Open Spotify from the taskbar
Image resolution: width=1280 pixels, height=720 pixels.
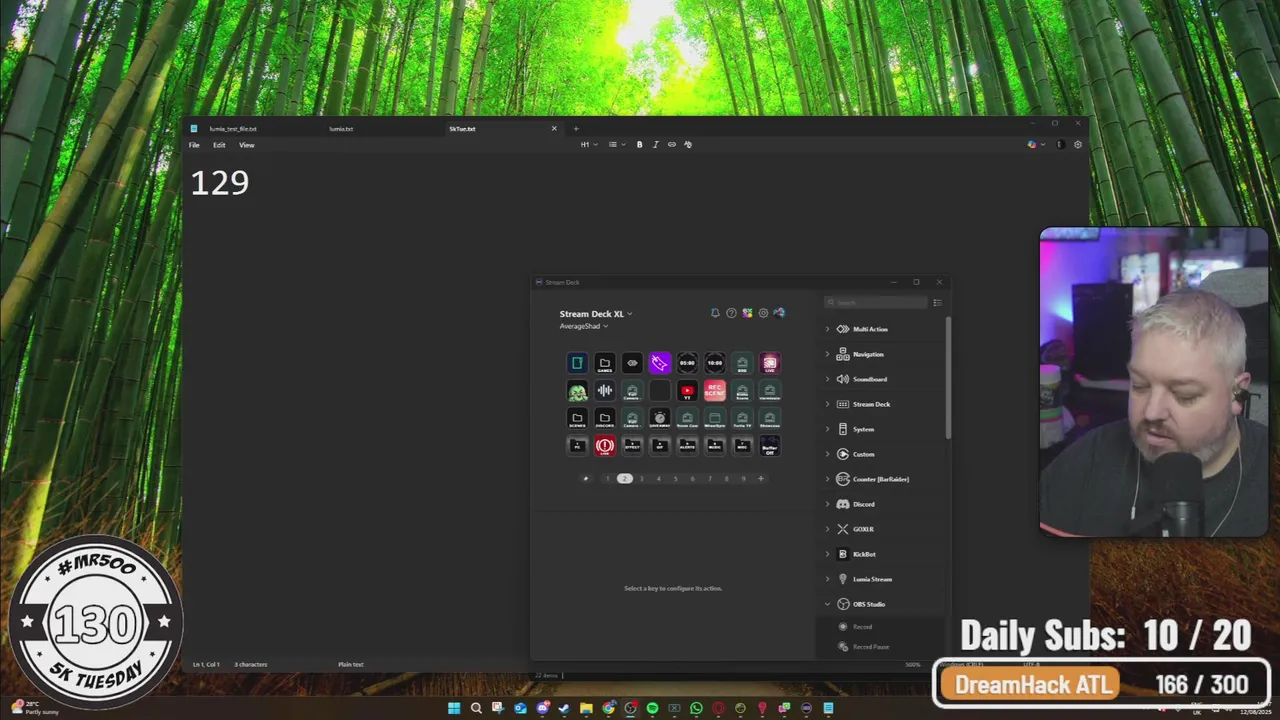click(x=652, y=708)
